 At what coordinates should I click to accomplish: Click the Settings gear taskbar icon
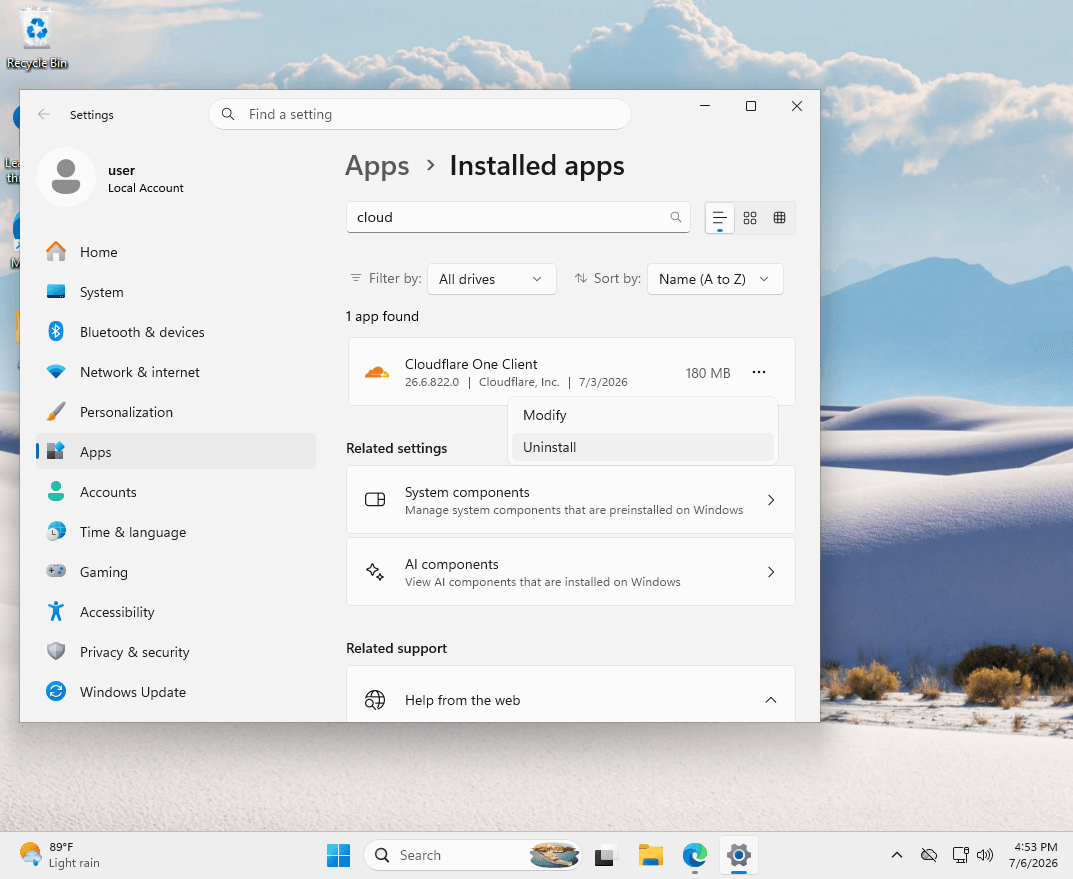pyautogui.click(x=739, y=855)
